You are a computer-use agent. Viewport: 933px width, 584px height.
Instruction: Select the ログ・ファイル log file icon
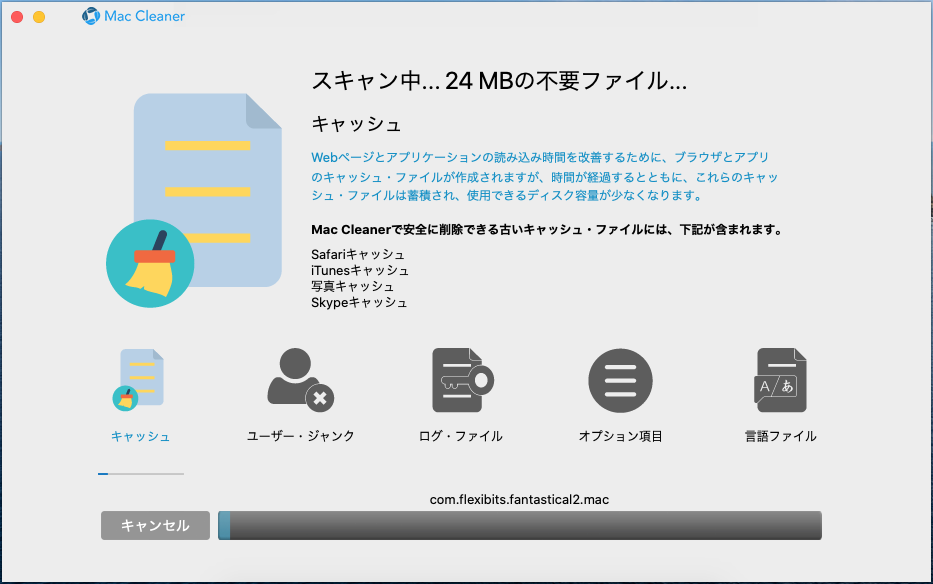point(462,380)
